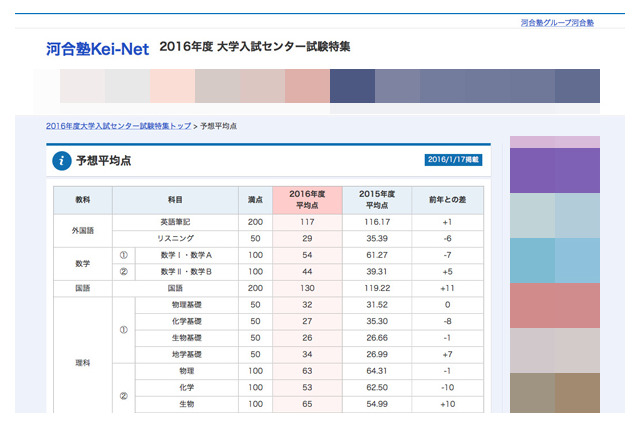Click the 39.31 value cell
This screenshot has width=640, height=426.
pos(377,272)
